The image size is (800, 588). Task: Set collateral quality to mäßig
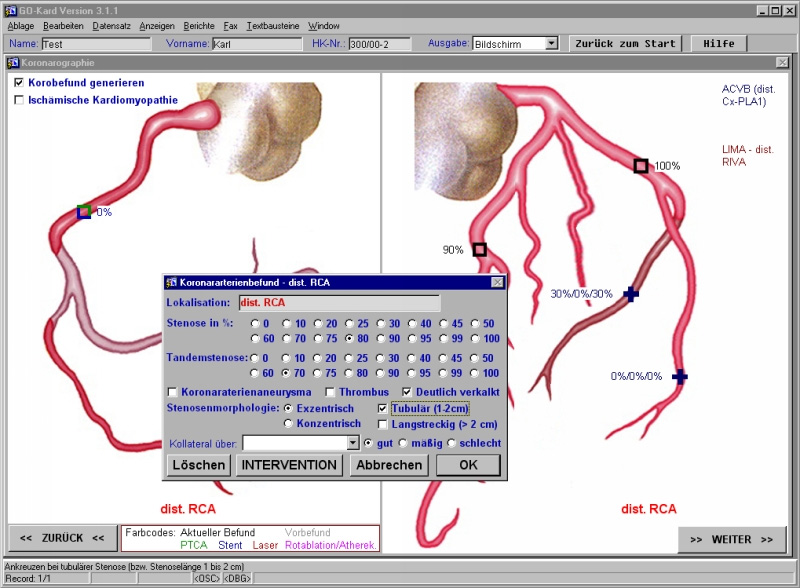(x=403, y=443)
